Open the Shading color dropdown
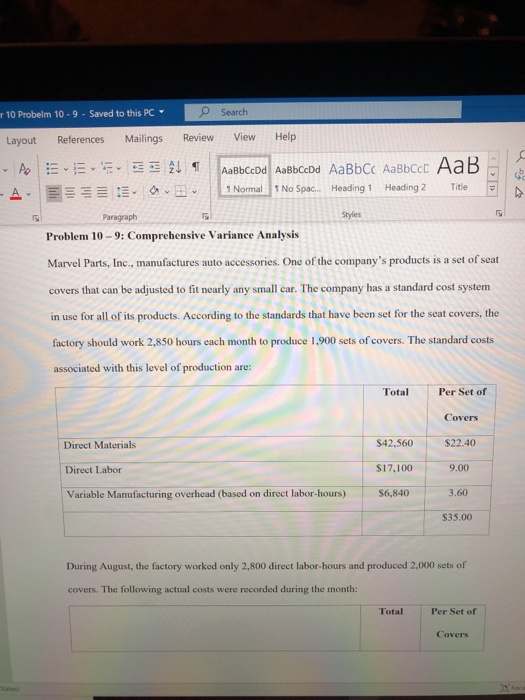The width and height of the screenshot is (525, 700). [167, 192]
